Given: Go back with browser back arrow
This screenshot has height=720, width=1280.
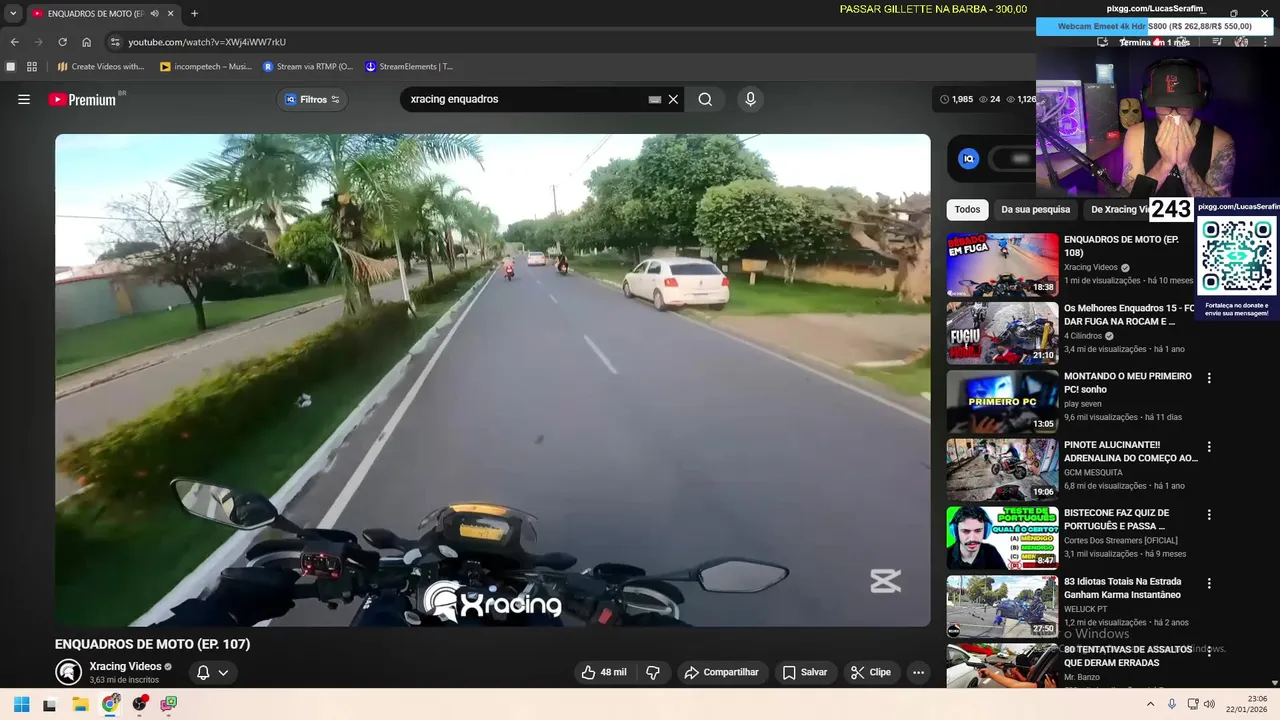Looking at the screenshot, I should [14, 42].
